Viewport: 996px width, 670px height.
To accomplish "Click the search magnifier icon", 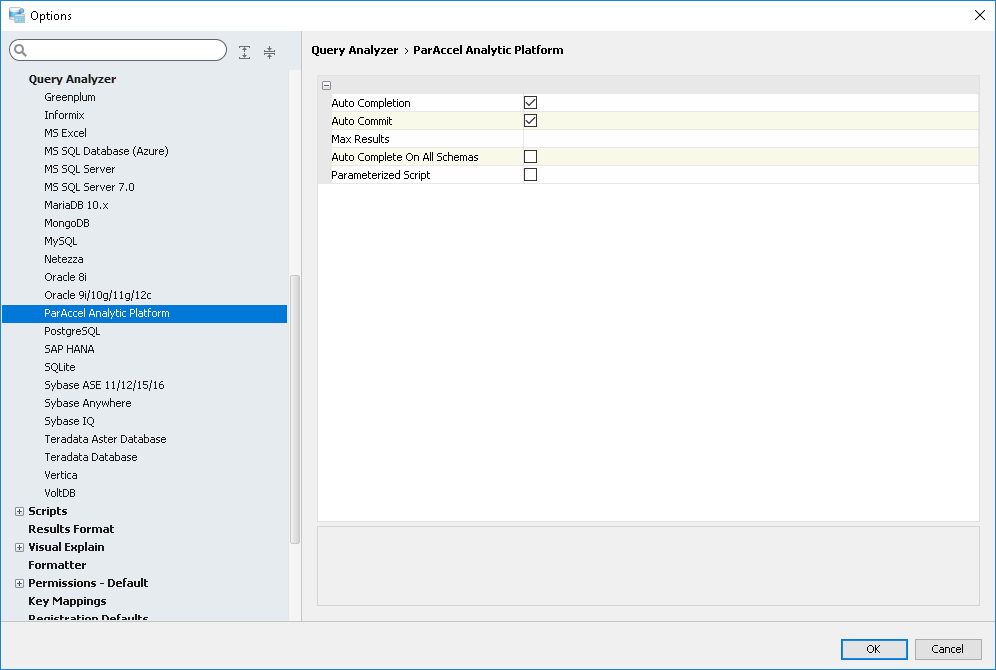I will coord(21,51).
